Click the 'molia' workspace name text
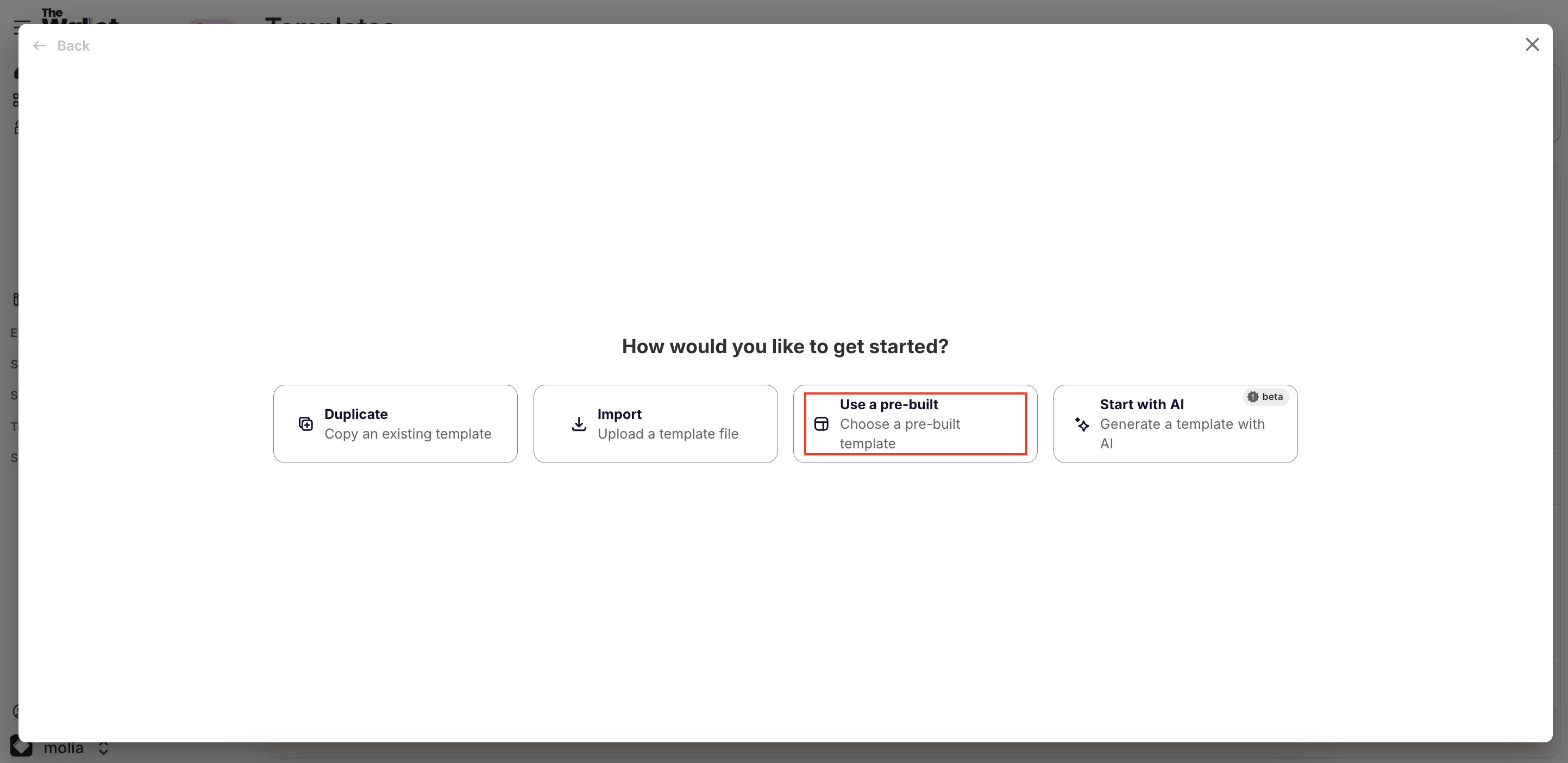 (65, 748)
